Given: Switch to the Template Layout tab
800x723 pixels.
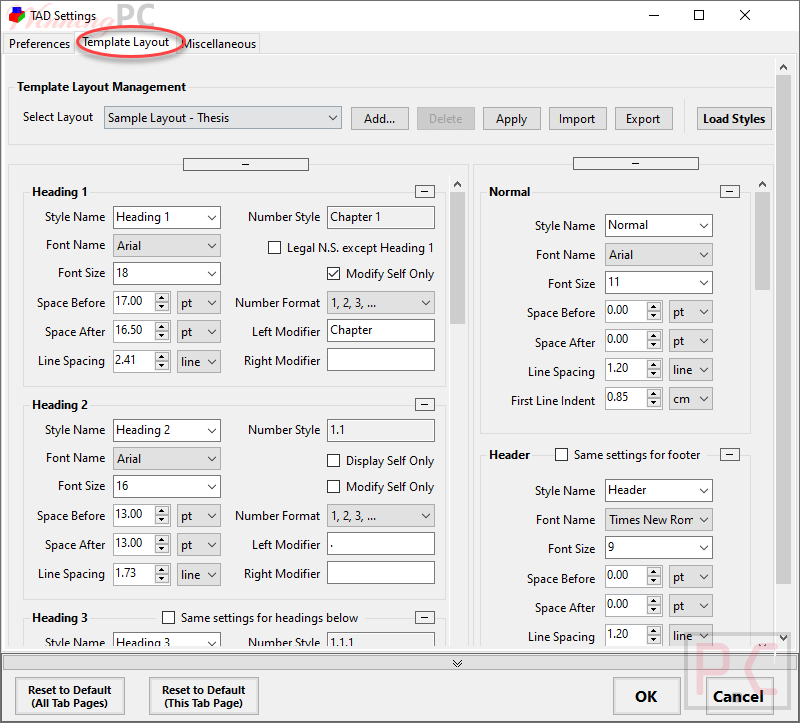Looking at the screenshot, I should 126,42.
